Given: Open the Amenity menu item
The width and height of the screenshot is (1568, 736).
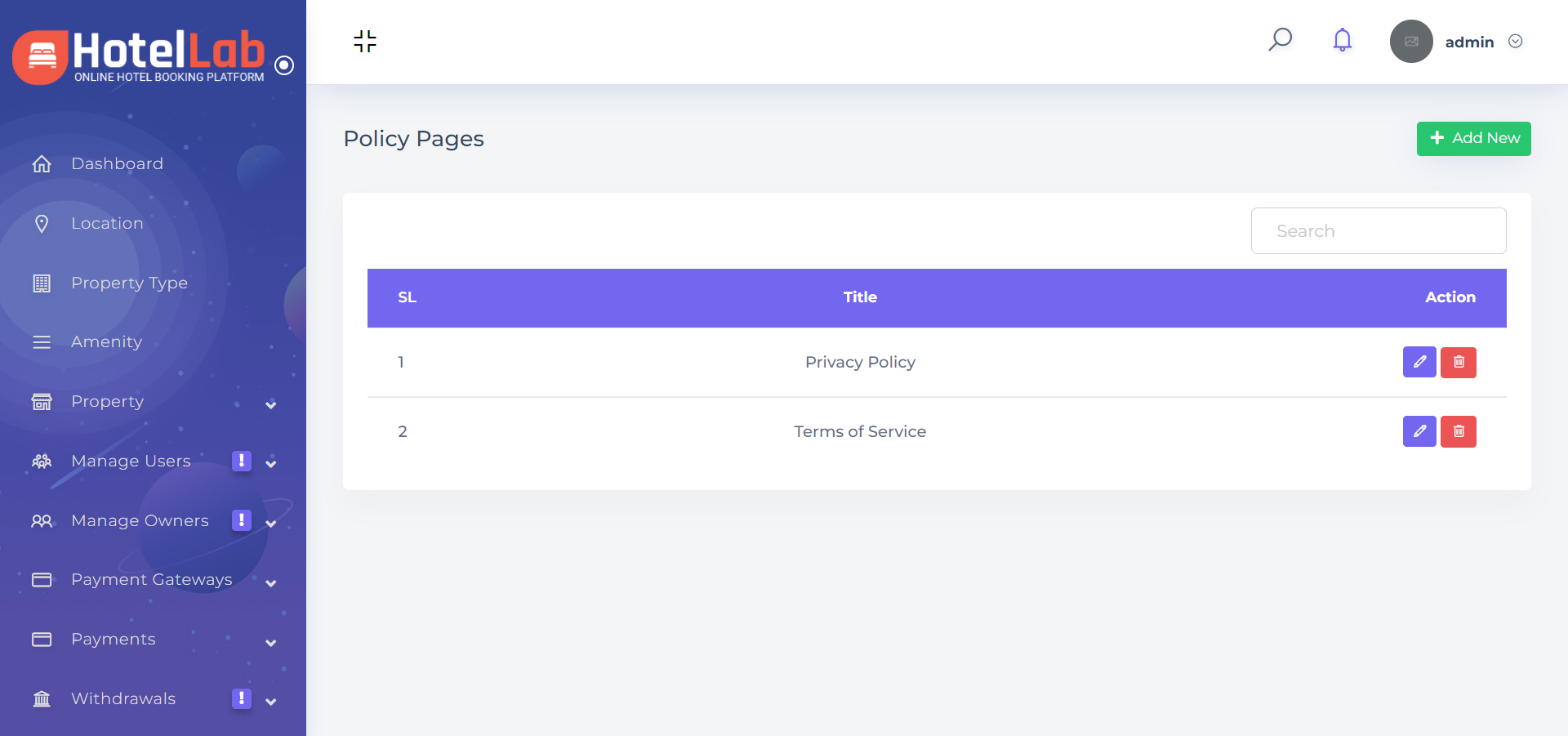Looking at the screenshot, I should [106, 342].
